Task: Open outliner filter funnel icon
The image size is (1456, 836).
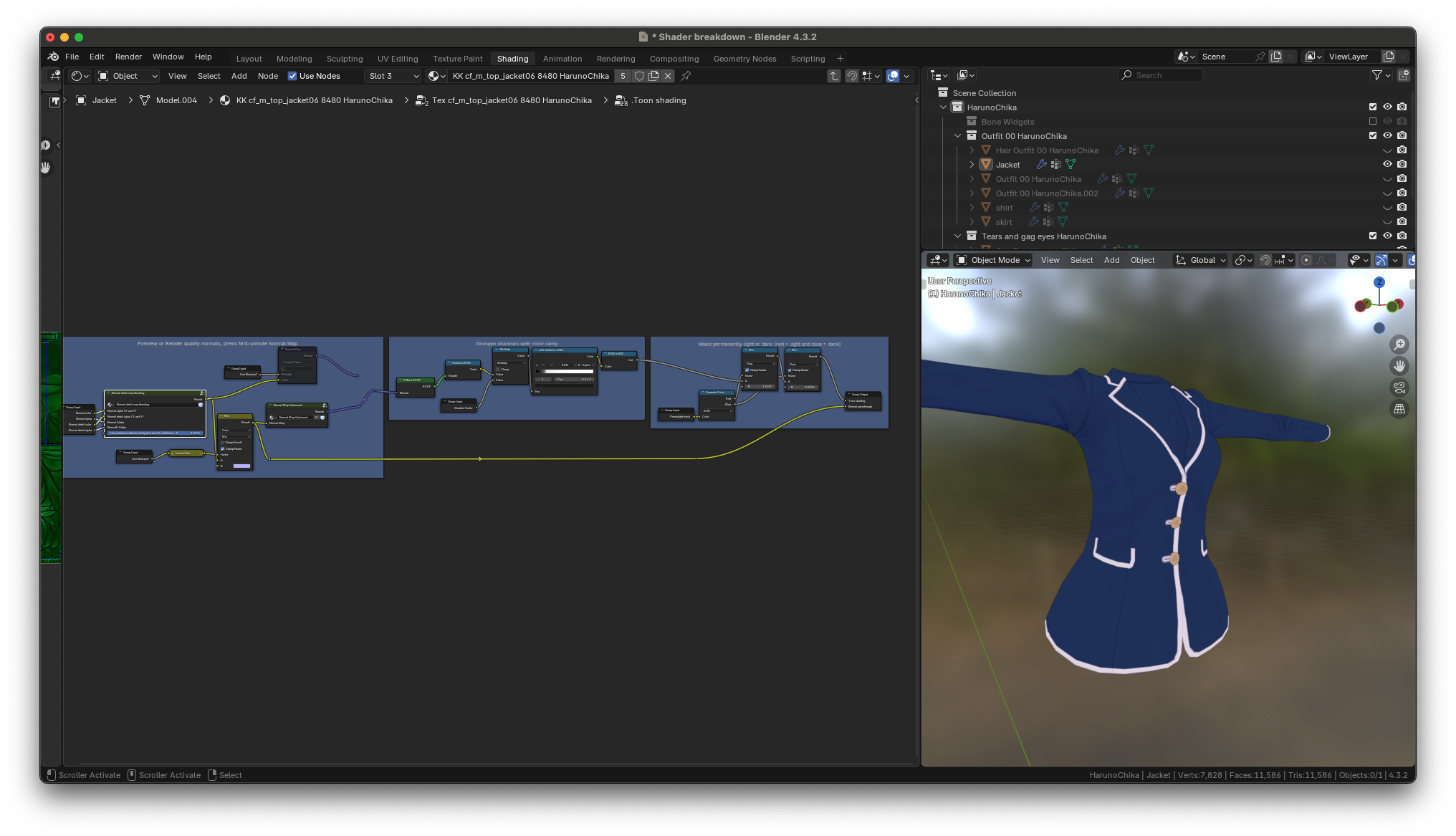Action: pos(1376,75)
